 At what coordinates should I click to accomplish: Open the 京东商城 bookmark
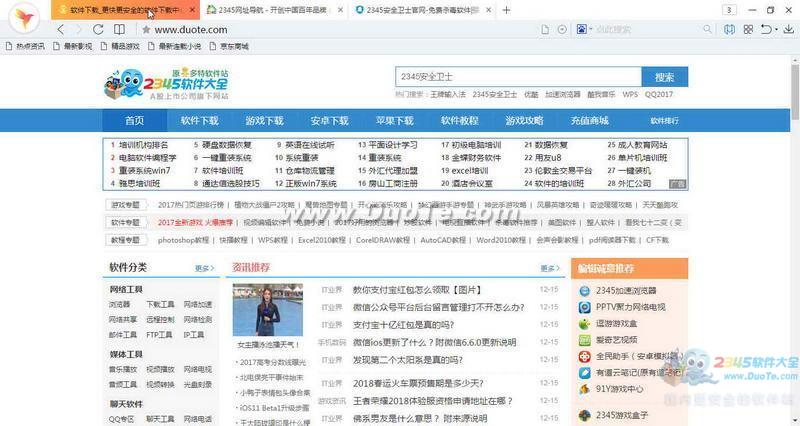229,46
